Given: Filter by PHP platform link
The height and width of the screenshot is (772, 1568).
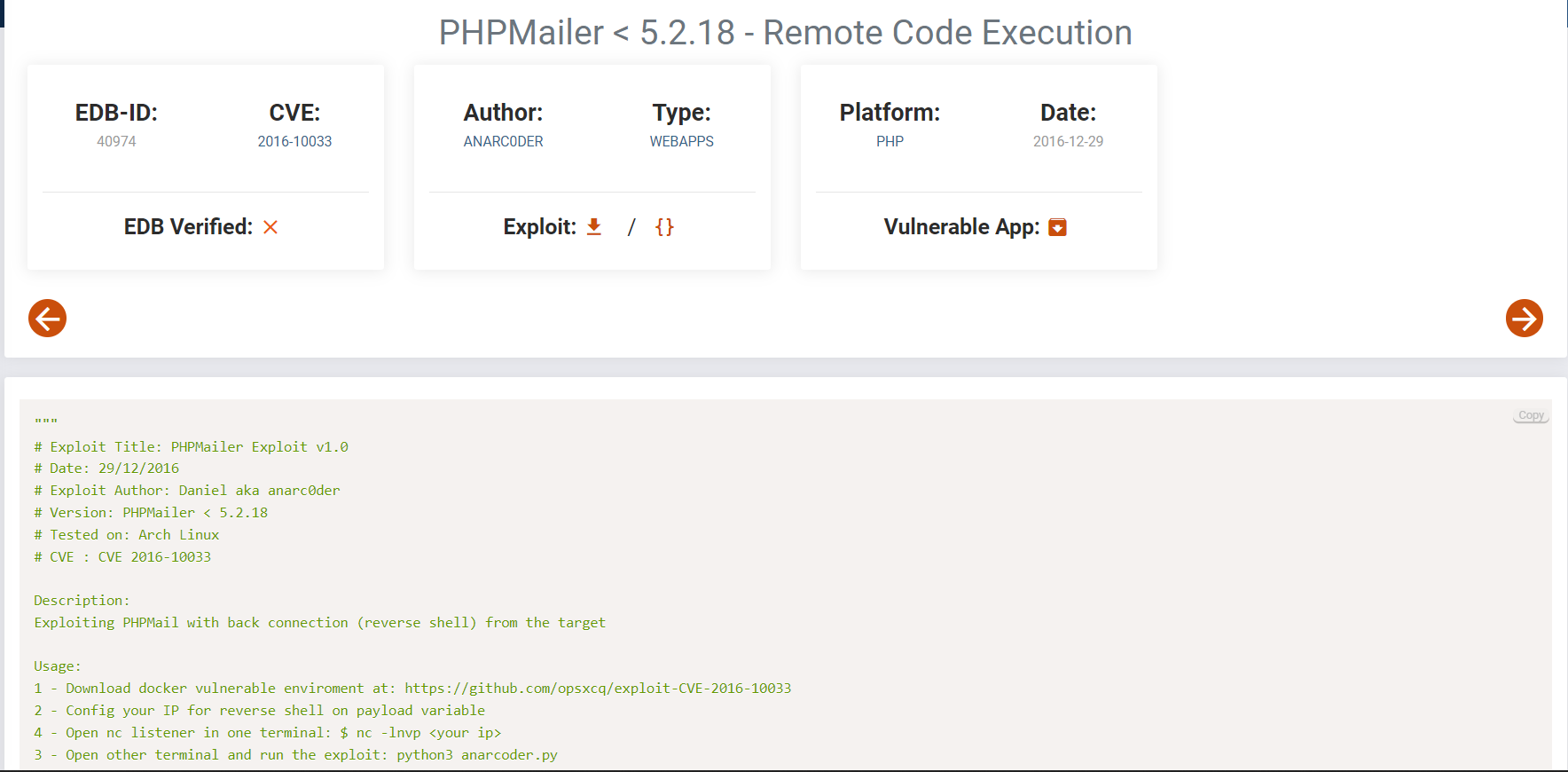Looking at the screenshot, I should click(x=890, y=141).
